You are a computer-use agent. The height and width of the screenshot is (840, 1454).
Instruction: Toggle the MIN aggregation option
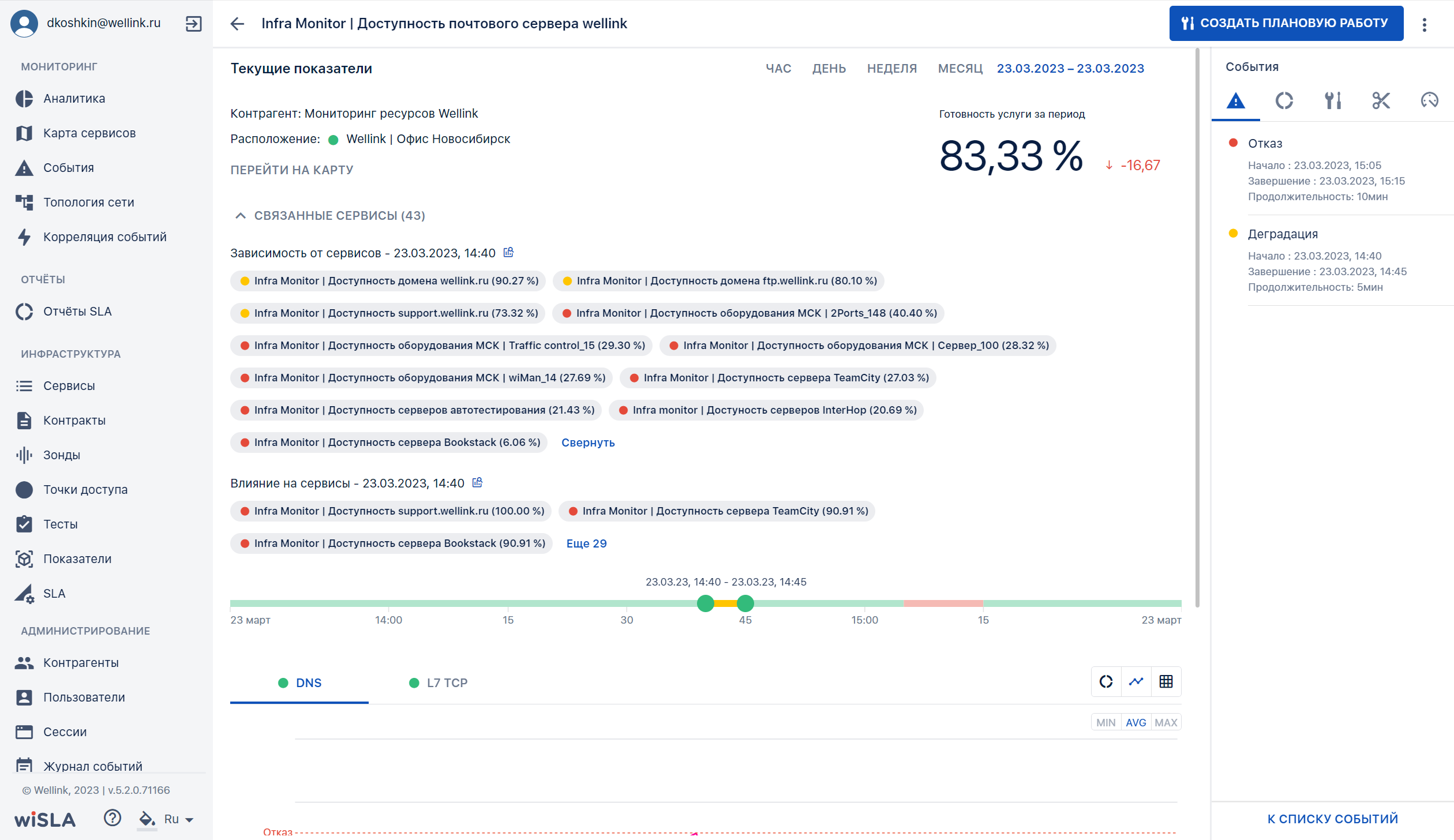[1106, 722]
